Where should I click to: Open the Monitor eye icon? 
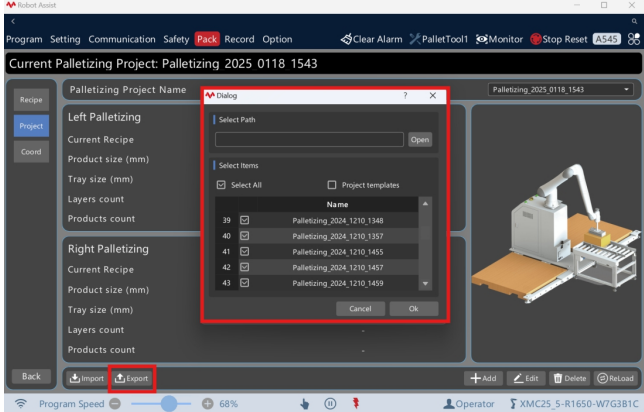click(x=482, y=39)
